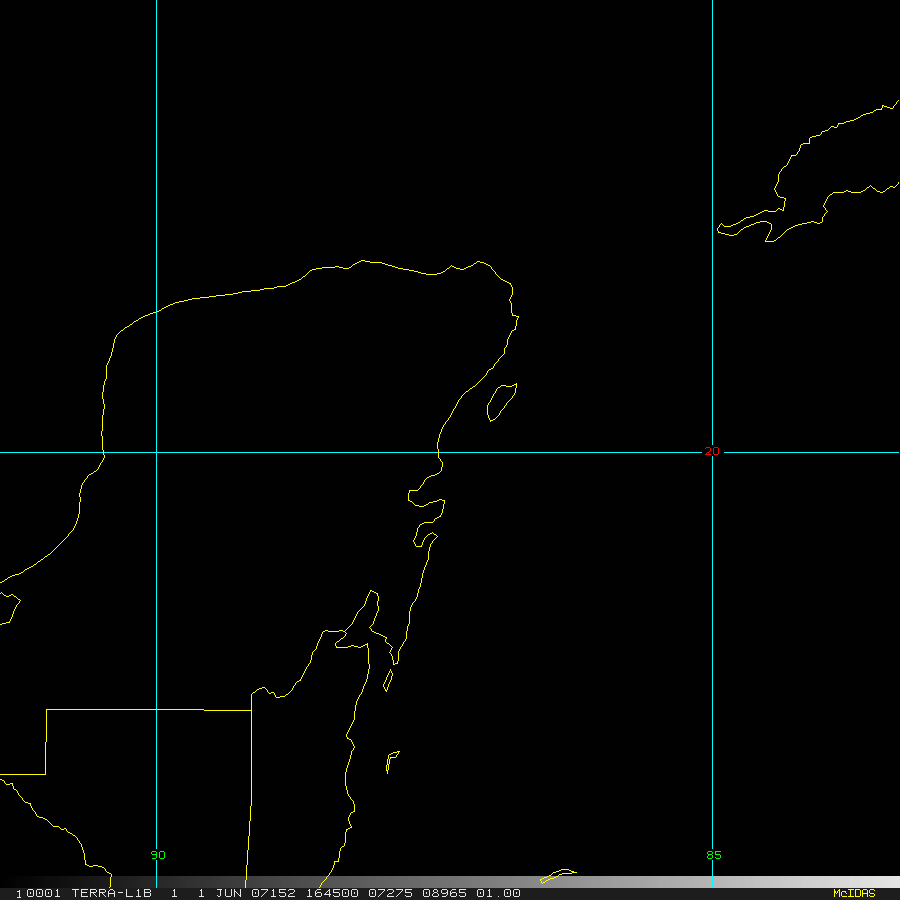Click the western Cuba outline
The height and width of the screenshot is (900, 900).
tap(800, 190)
